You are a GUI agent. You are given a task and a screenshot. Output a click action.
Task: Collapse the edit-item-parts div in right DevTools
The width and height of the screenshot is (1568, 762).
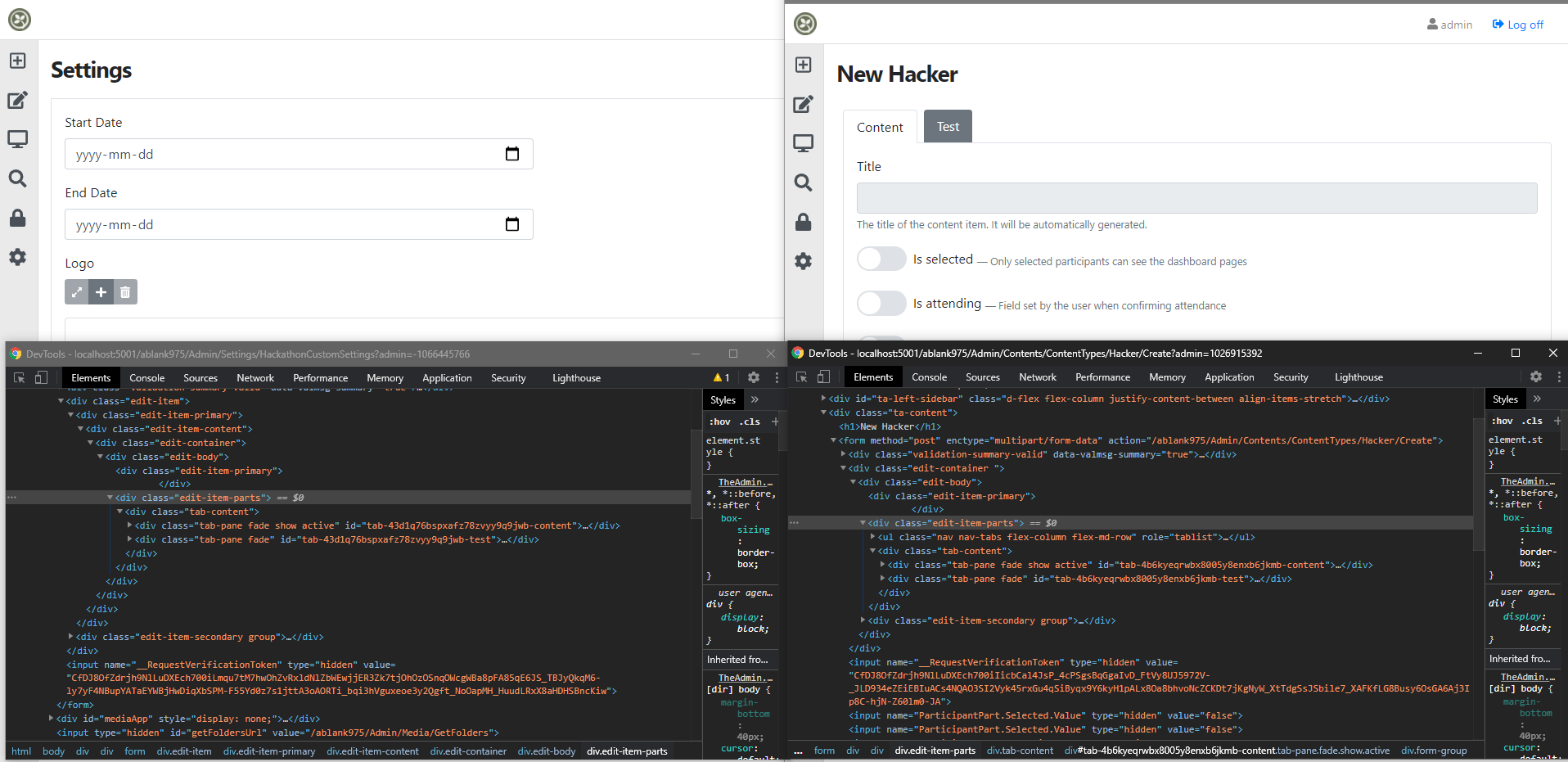[x=864, y=522]
